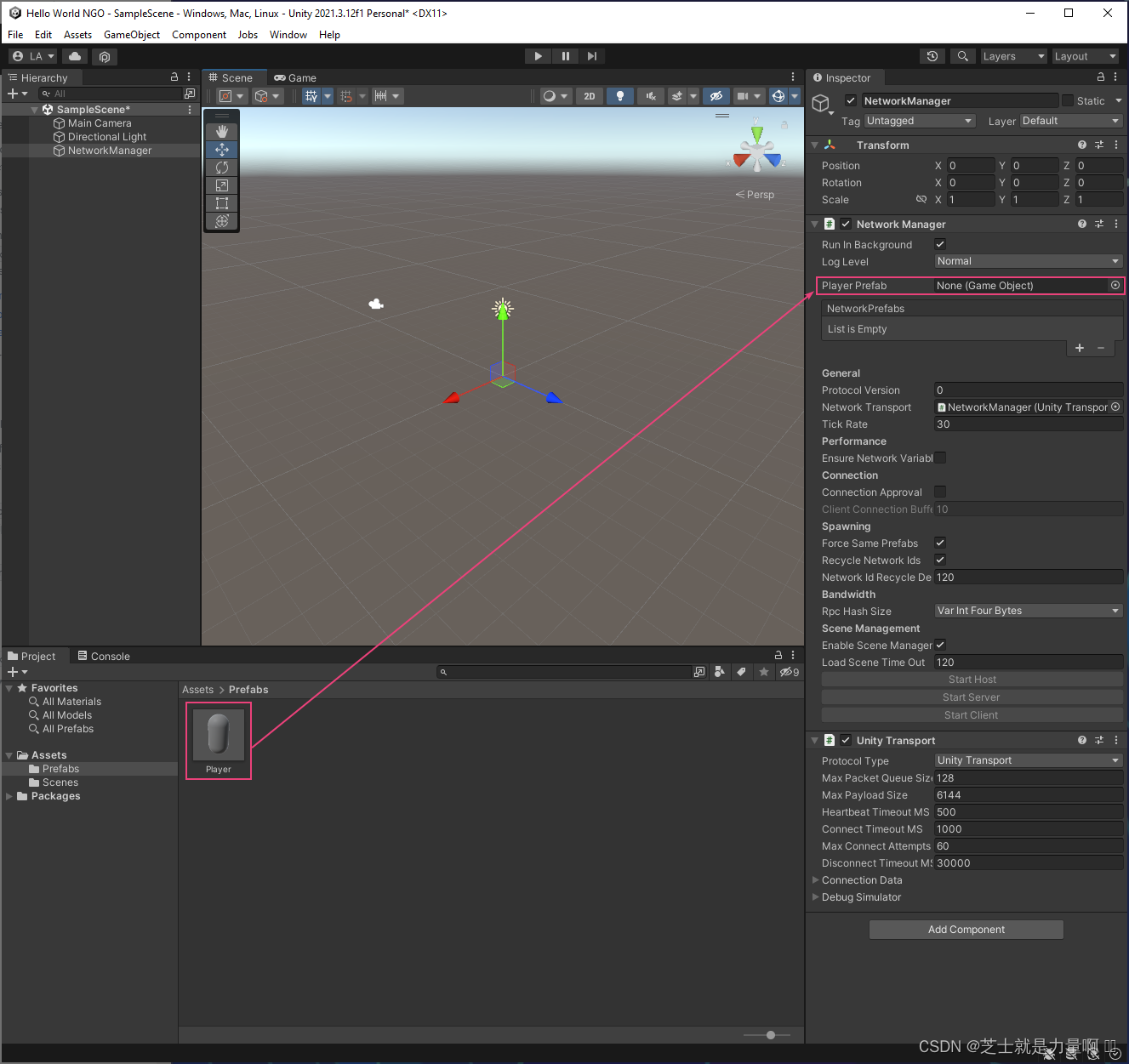Toggle Inspector lock icon

coord(1100,77)
